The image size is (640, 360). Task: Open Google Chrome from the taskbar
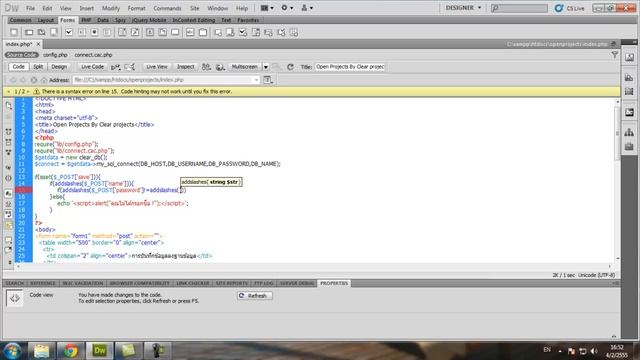tap(70, 351)
